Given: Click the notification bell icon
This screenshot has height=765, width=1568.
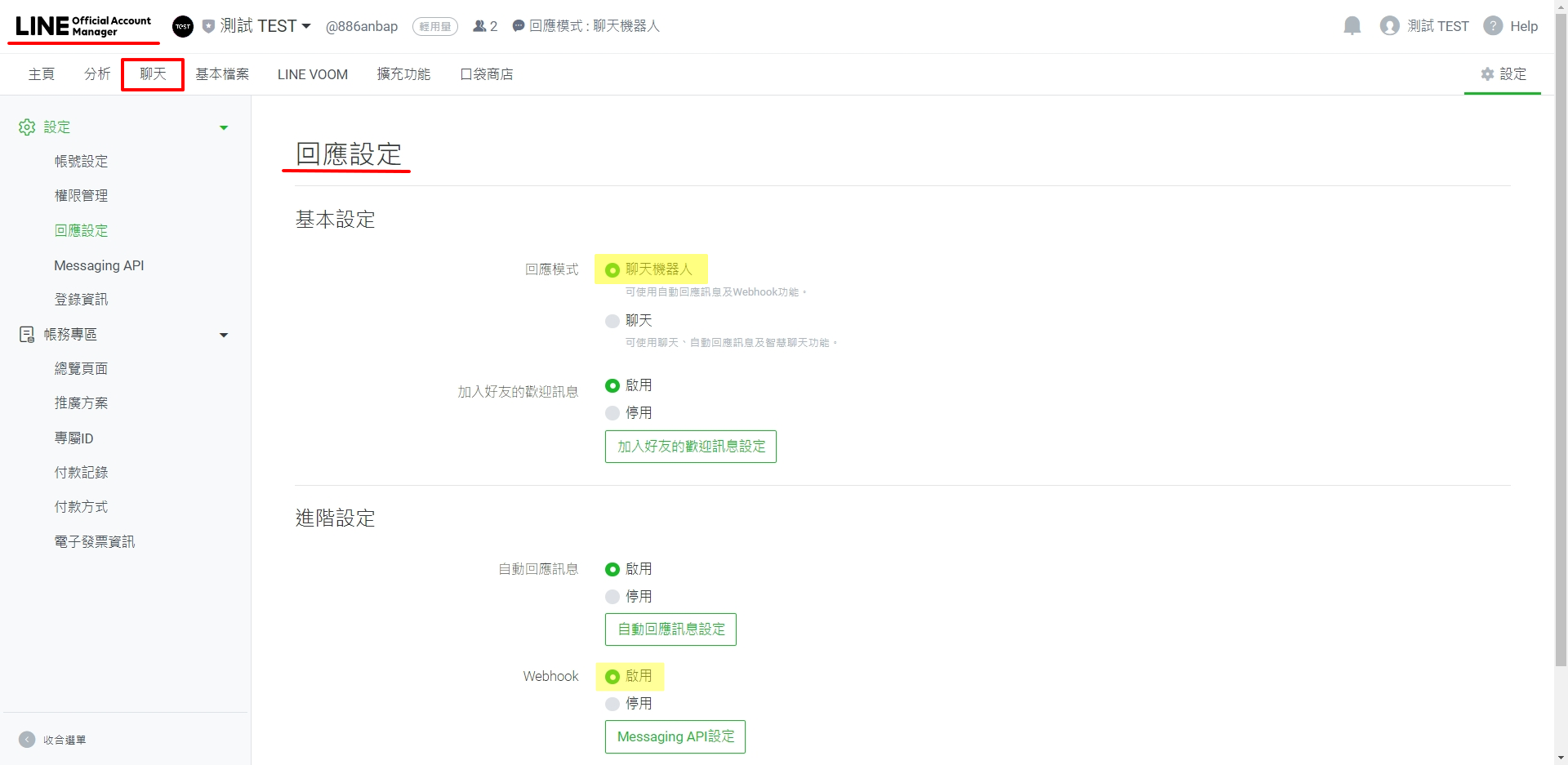Looking at the screenshot, I should [1352, 26].
